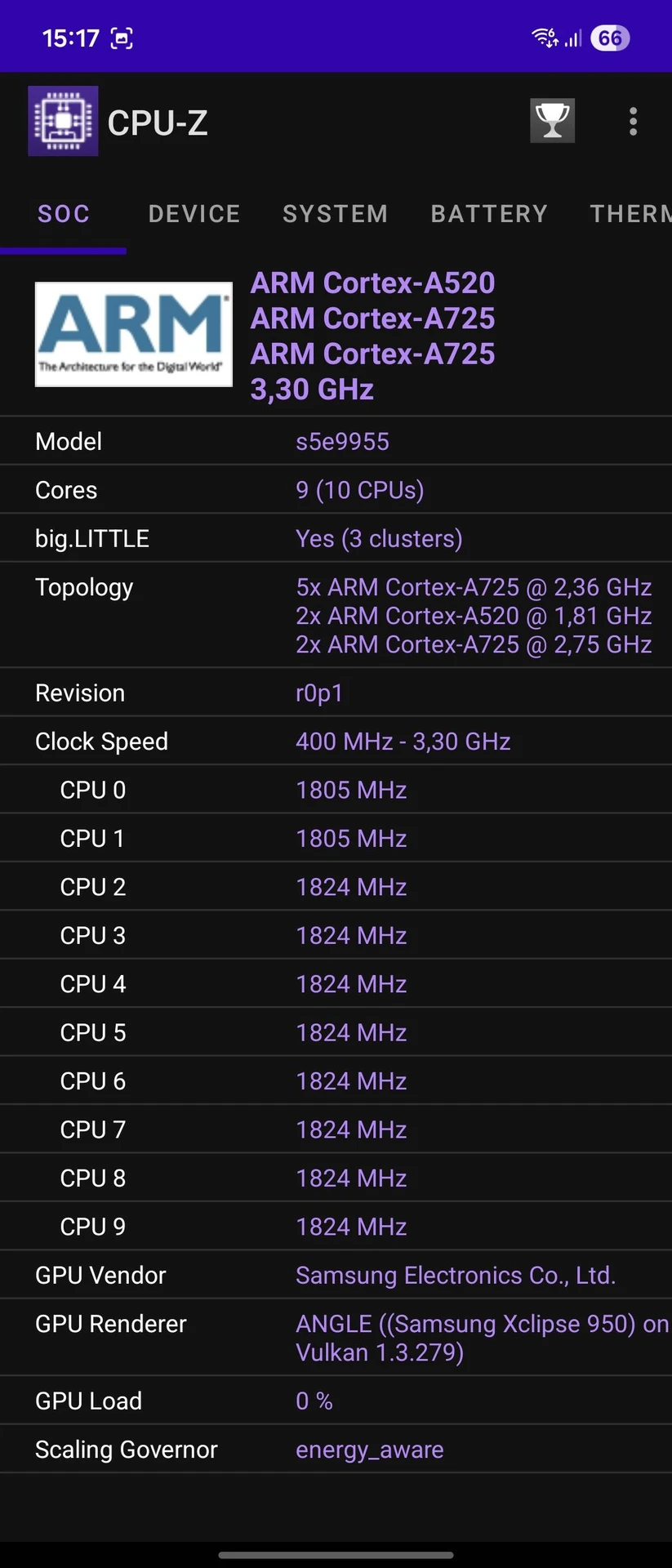672x1568 pixels.
Task: Tap the GPU Renderer row
Action: click(336, 1338)
